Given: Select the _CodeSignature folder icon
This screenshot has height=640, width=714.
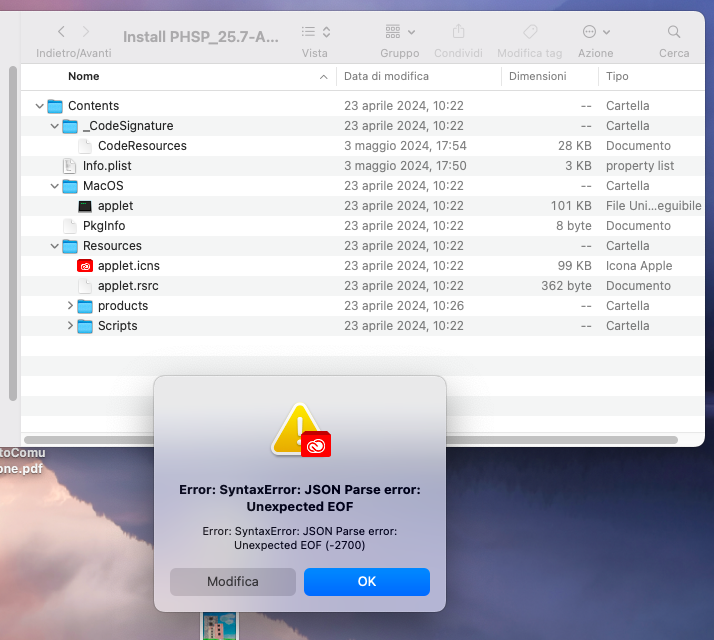Looking at the screenshot, I should [x=70, y=126].
